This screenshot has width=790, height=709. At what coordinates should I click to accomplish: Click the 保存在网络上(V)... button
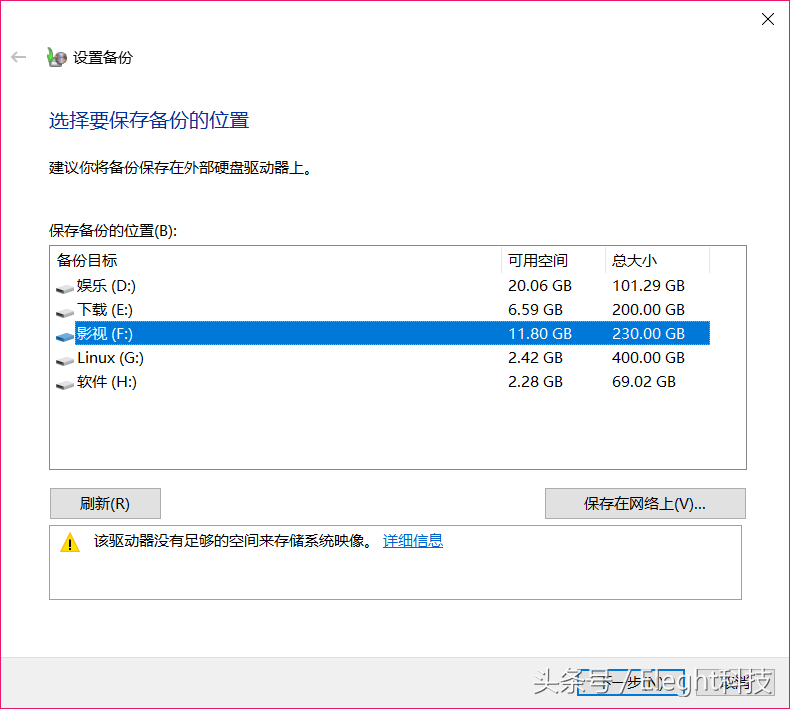(645, 503)
